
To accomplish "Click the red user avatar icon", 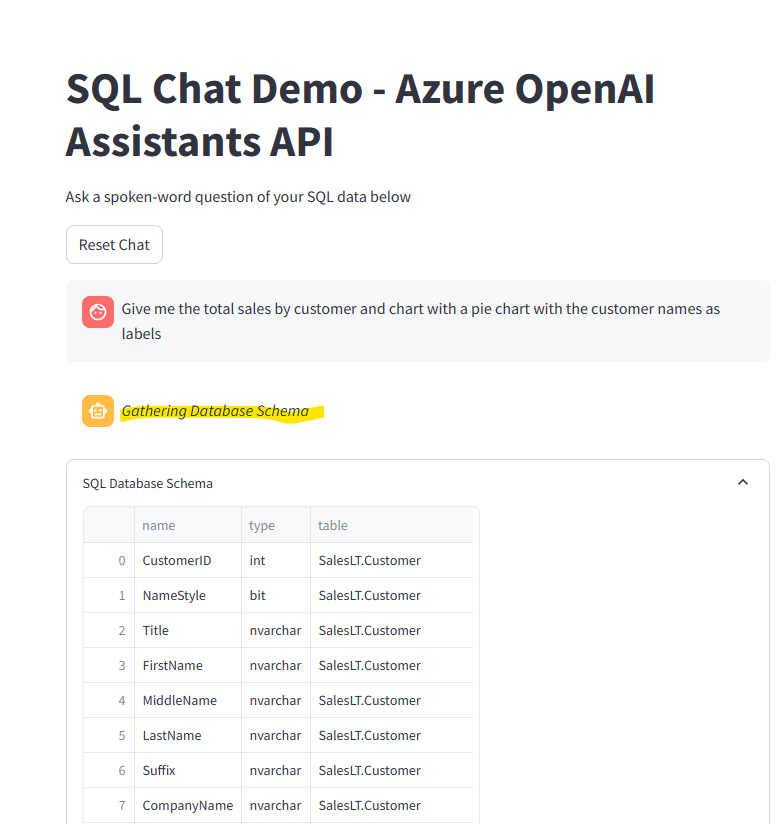I will pyautogui.click(x=98, y=311).
